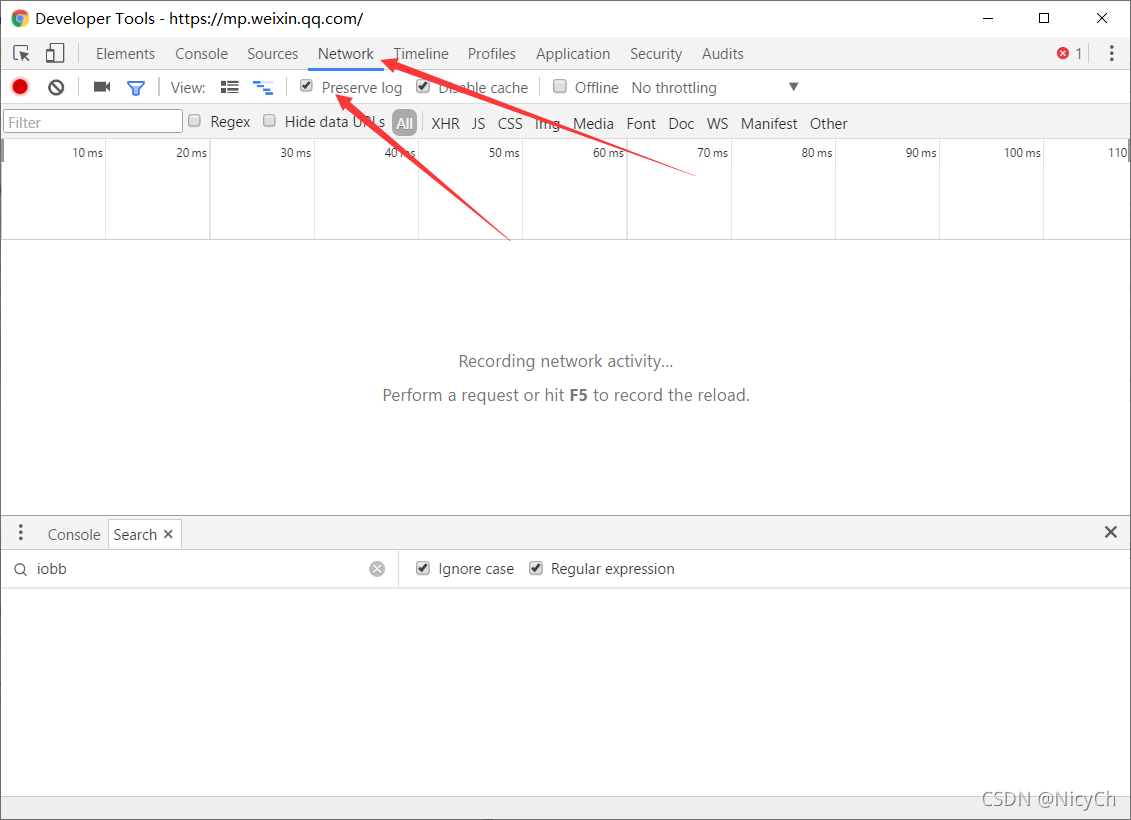Uncheck the Disable cache checkbox
1131x820 pixels.
423,87
